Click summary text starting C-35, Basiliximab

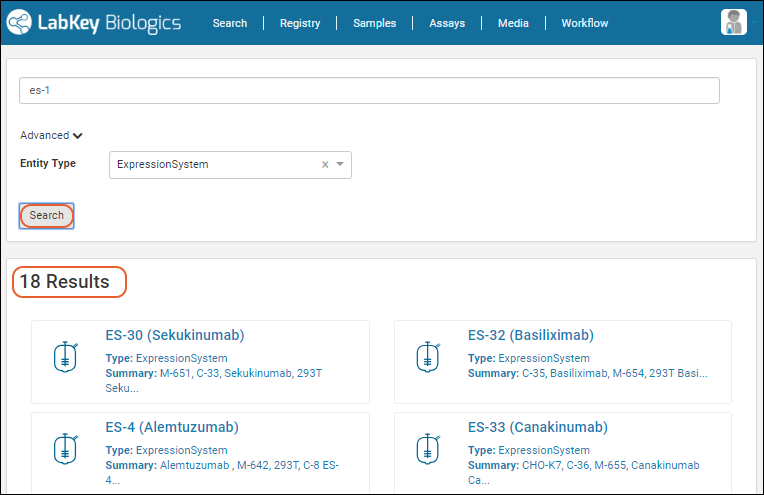tap(588, 373)
